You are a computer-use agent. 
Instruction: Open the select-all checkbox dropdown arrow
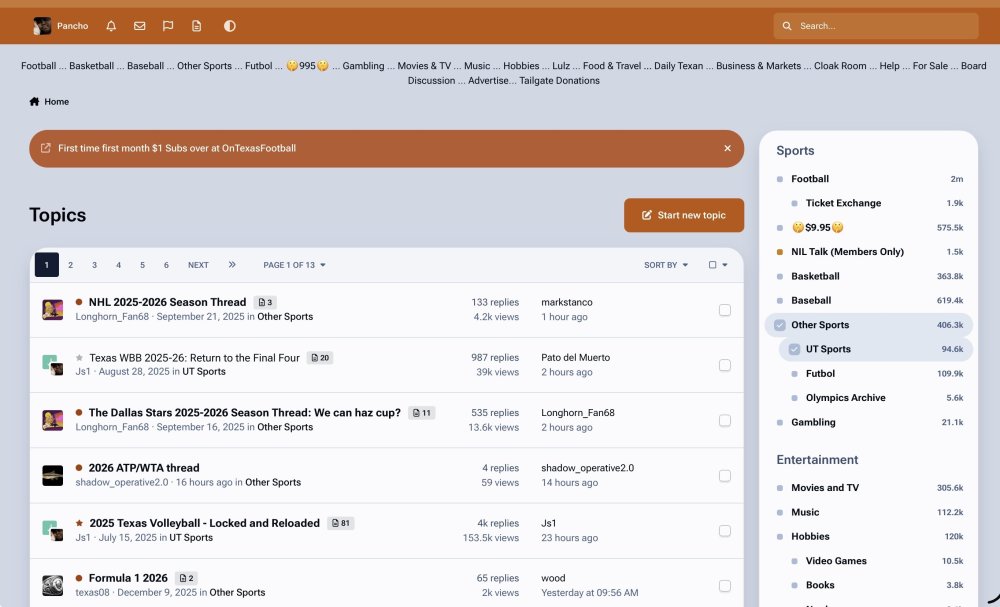(725, 265)
